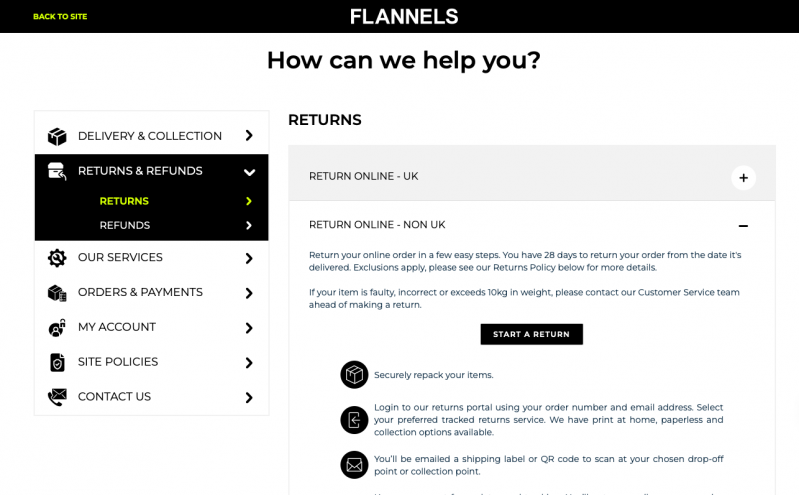
Task: Click the My Account person icon
Action: 57,328
